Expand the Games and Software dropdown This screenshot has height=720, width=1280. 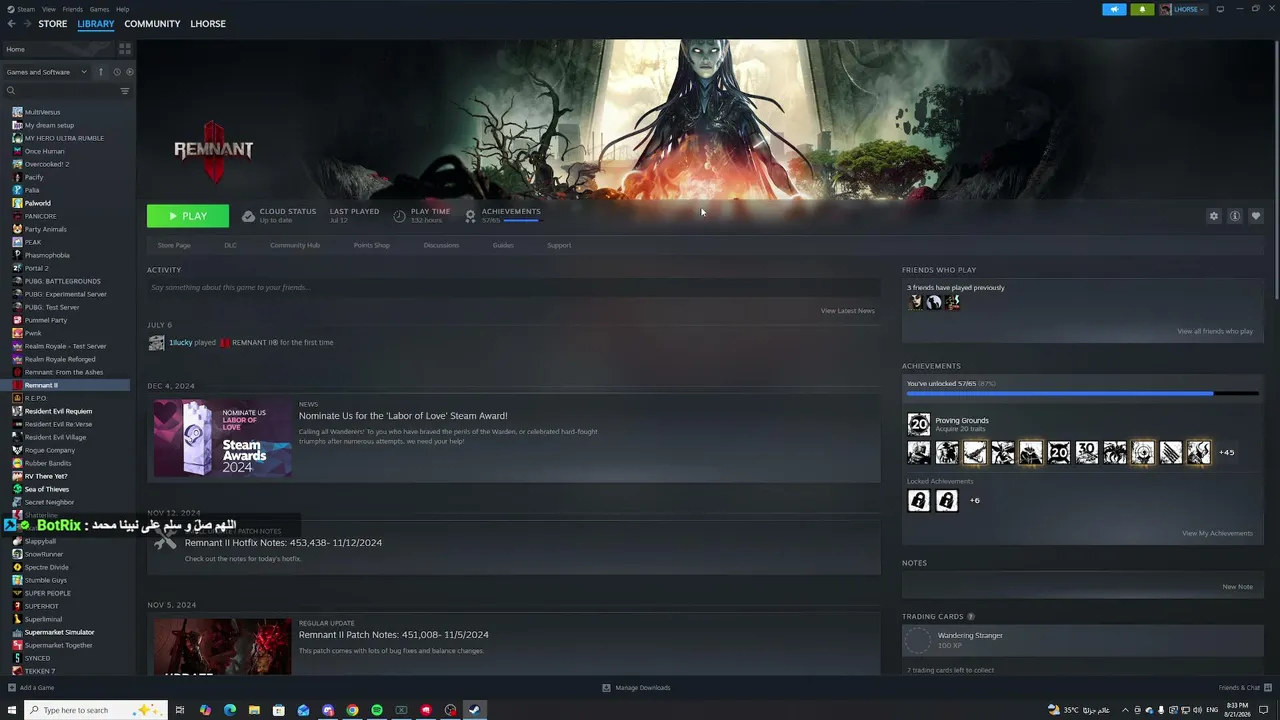[x=46, y=72]
